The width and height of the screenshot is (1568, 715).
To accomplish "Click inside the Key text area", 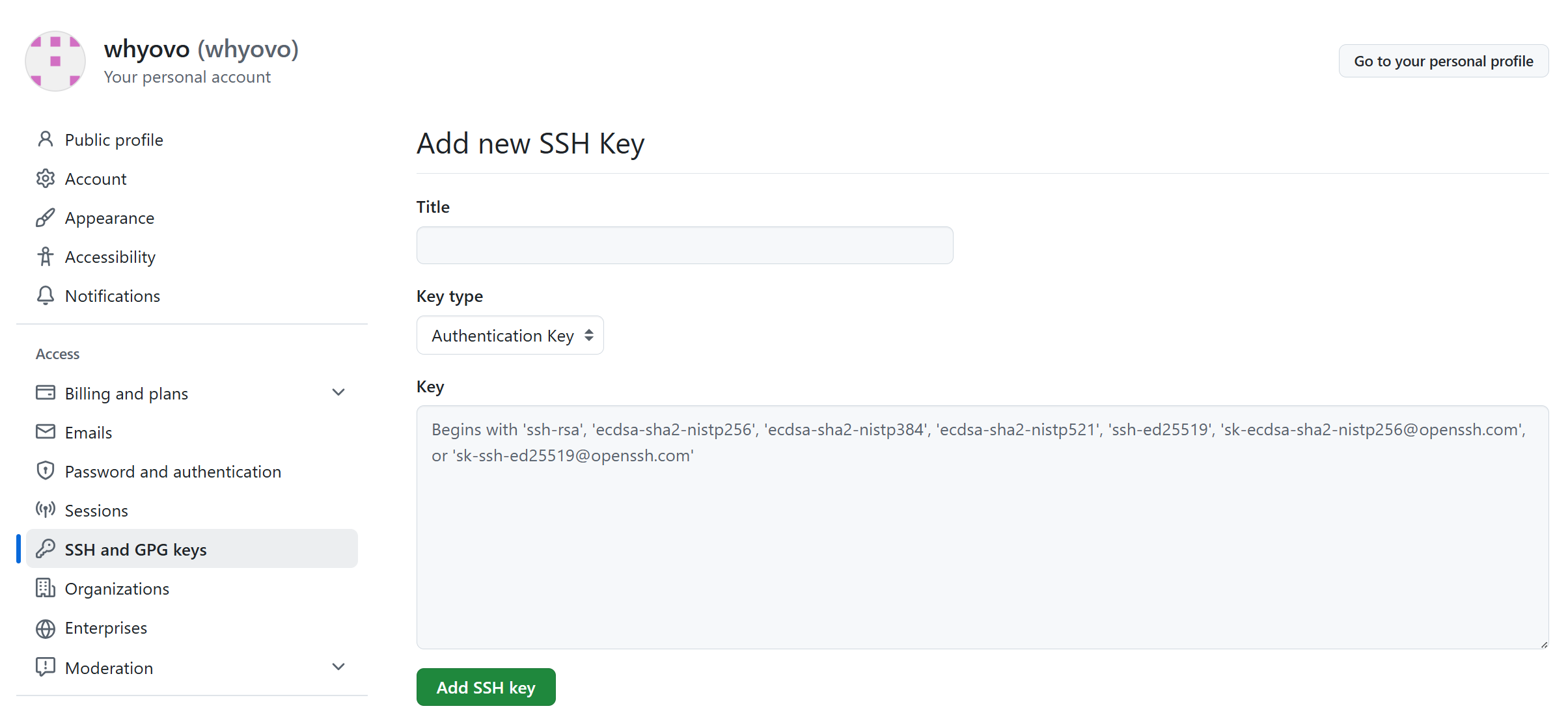I will [983, 527].
